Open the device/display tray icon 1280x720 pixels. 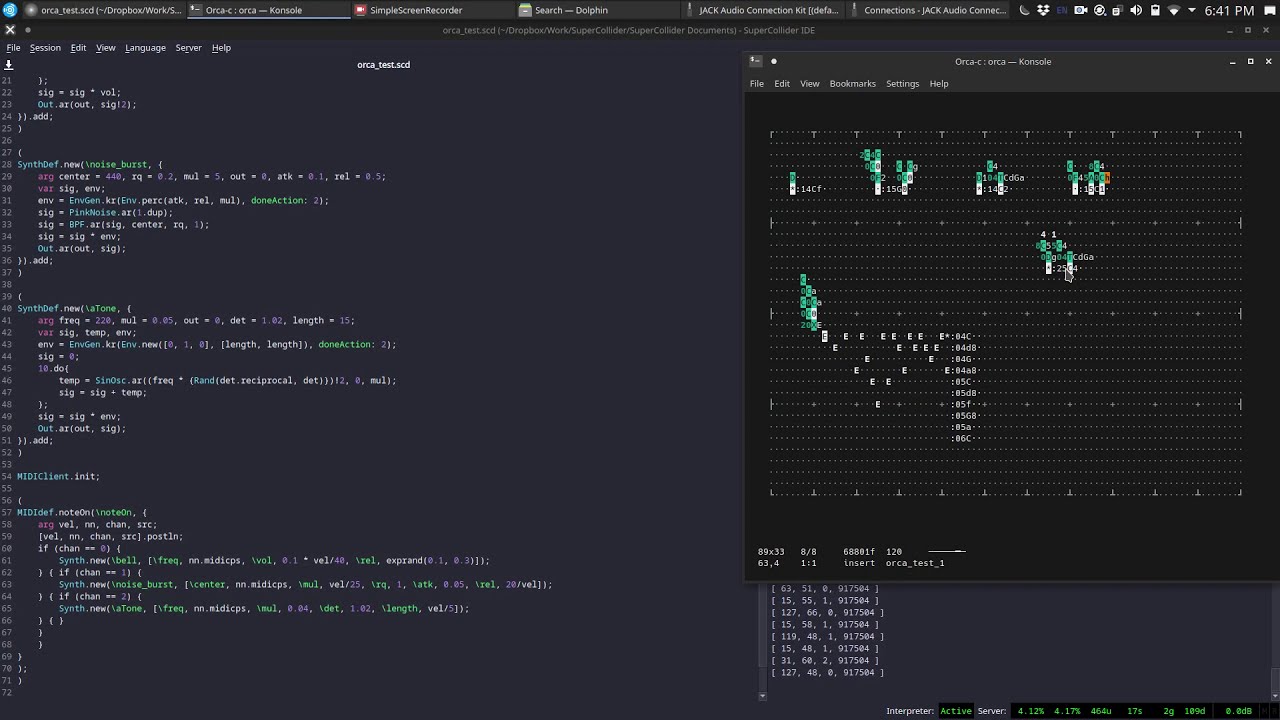coord(1118,10)
